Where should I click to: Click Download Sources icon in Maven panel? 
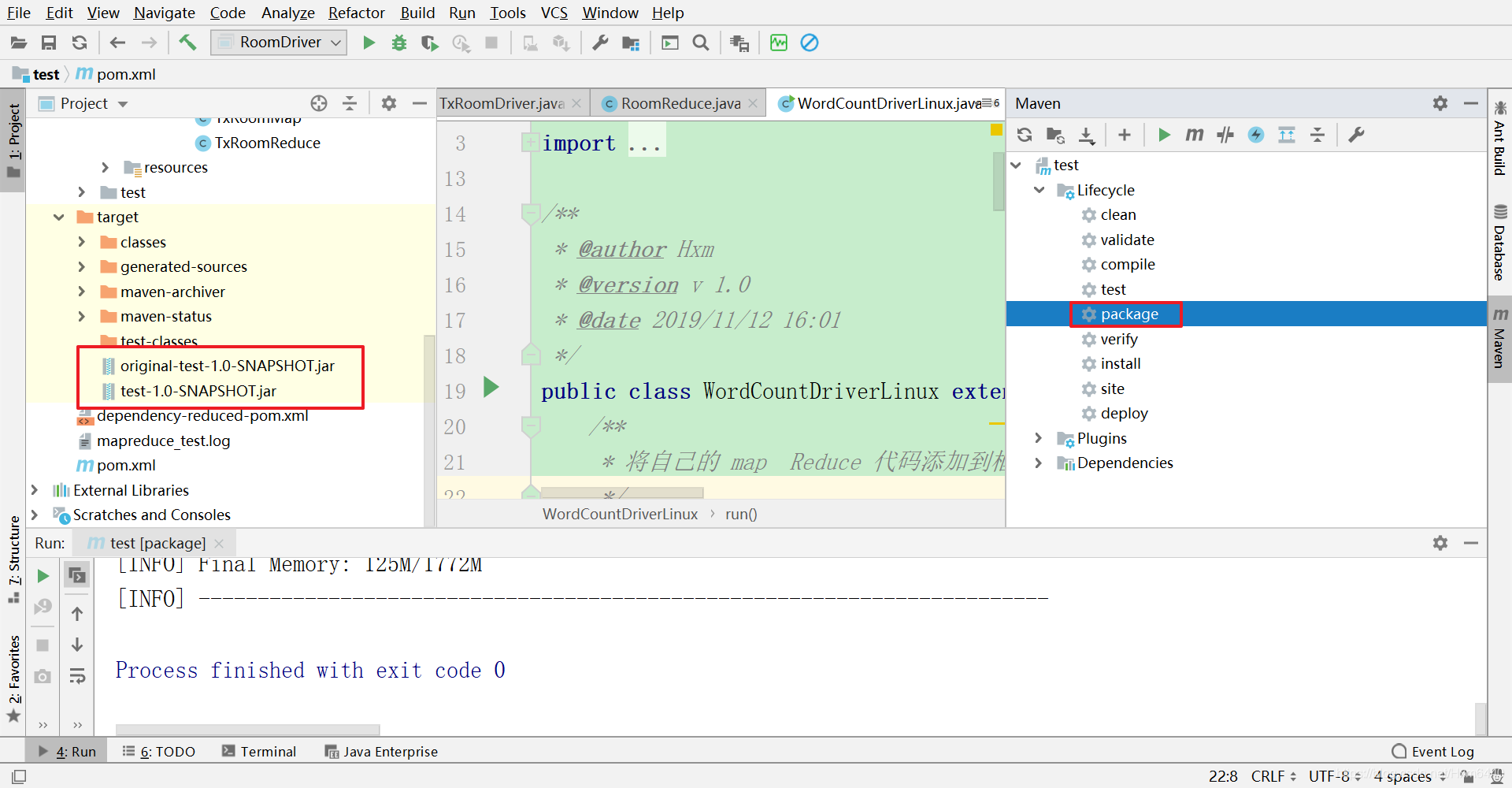[1087, 135]
